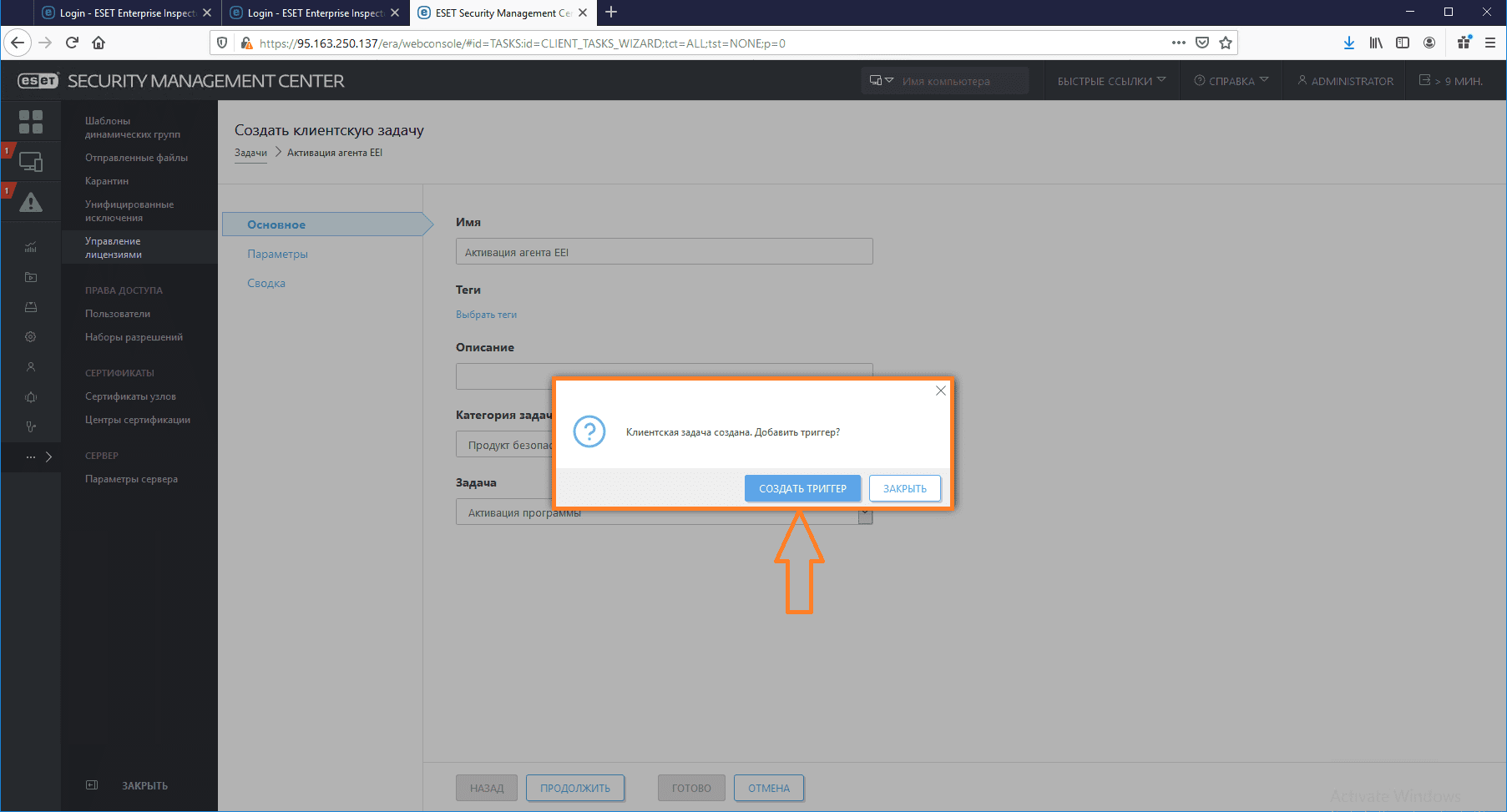Click the ПРОДОЛЖИТЬ button
1507x812 pixels.
coord(575,788)
